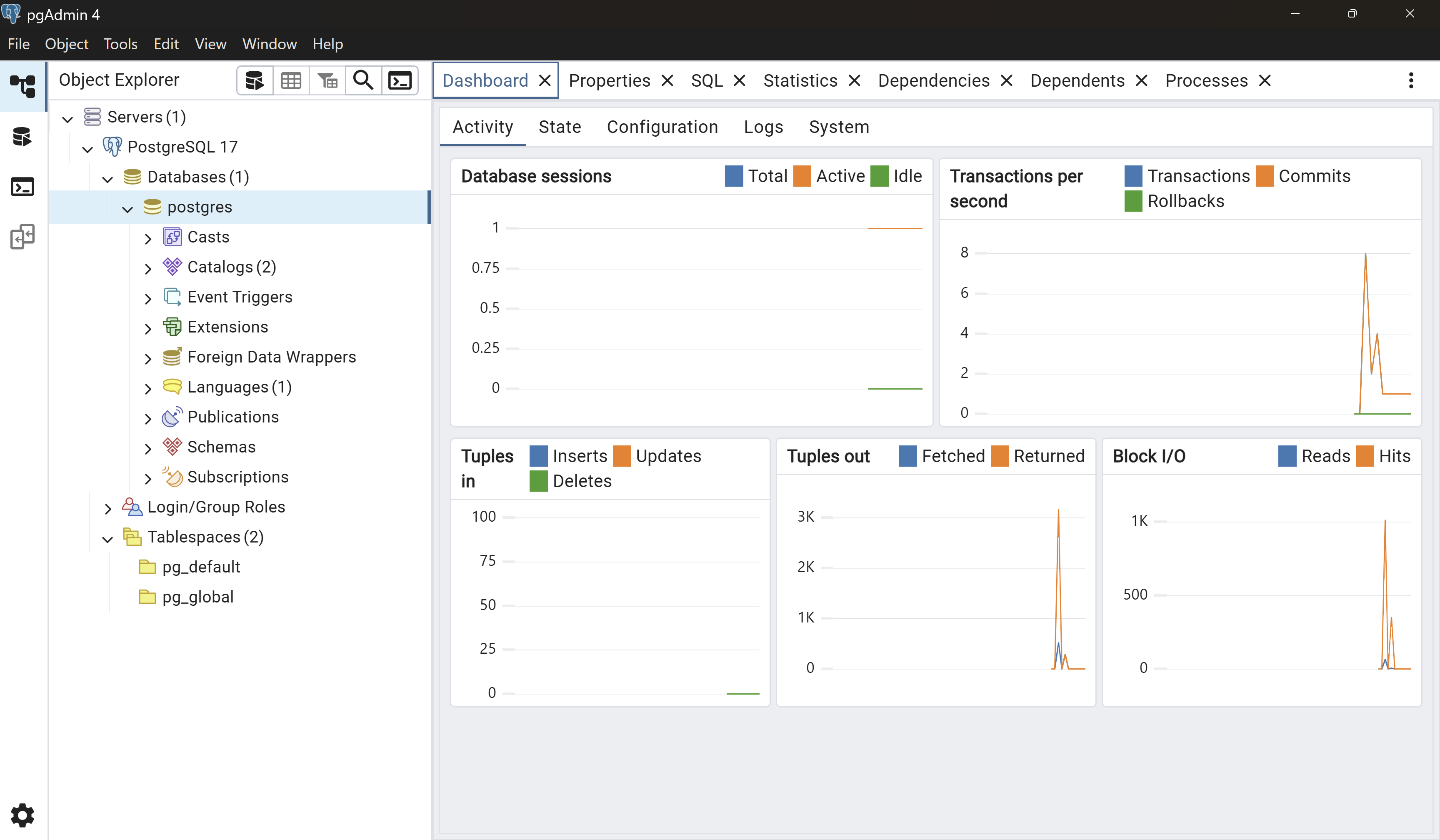Expand the Schemas node

(x=148, y=449)
